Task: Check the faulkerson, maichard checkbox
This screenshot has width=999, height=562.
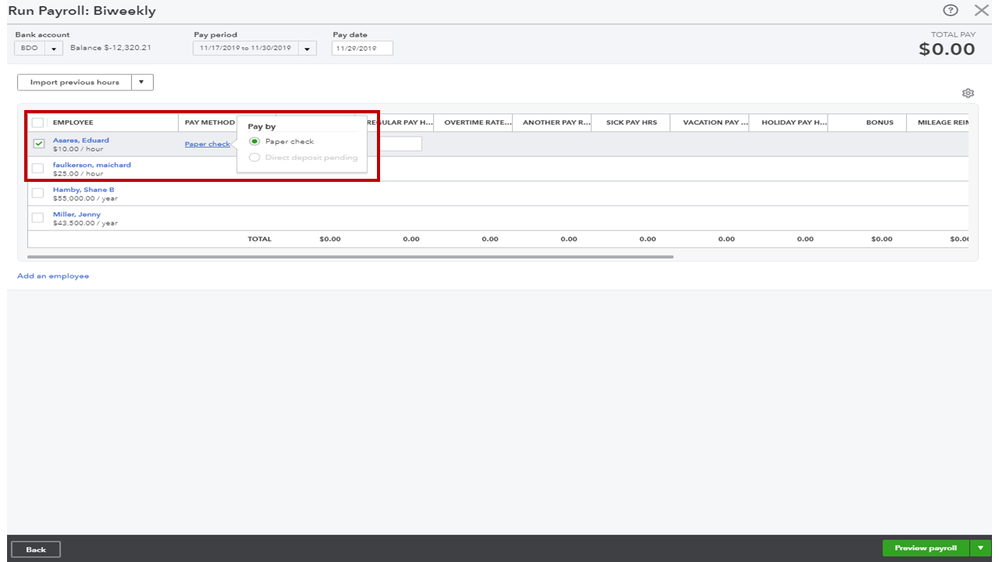Action: pos(38,168)
